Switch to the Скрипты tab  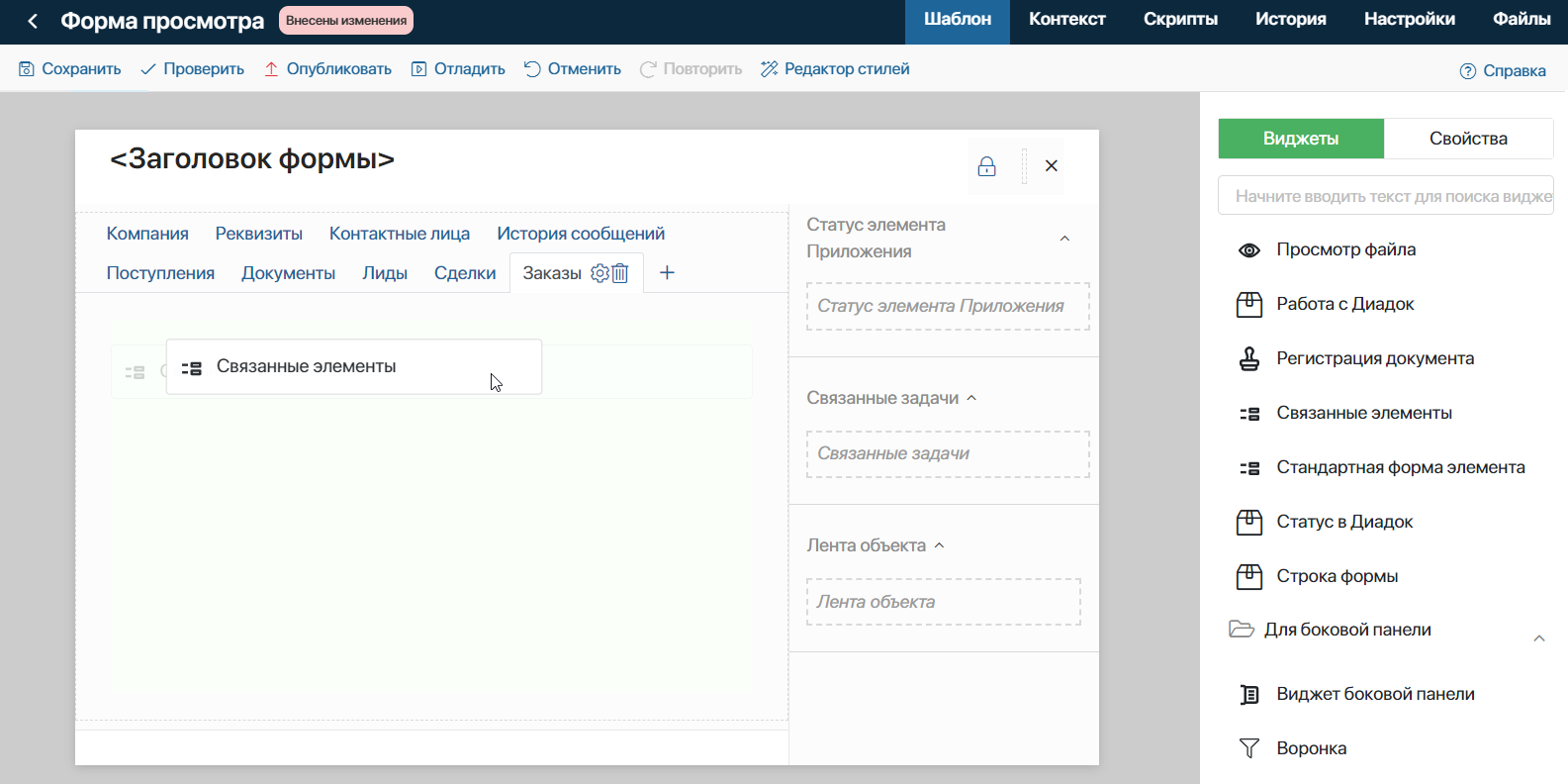(x=1180, y=20)
